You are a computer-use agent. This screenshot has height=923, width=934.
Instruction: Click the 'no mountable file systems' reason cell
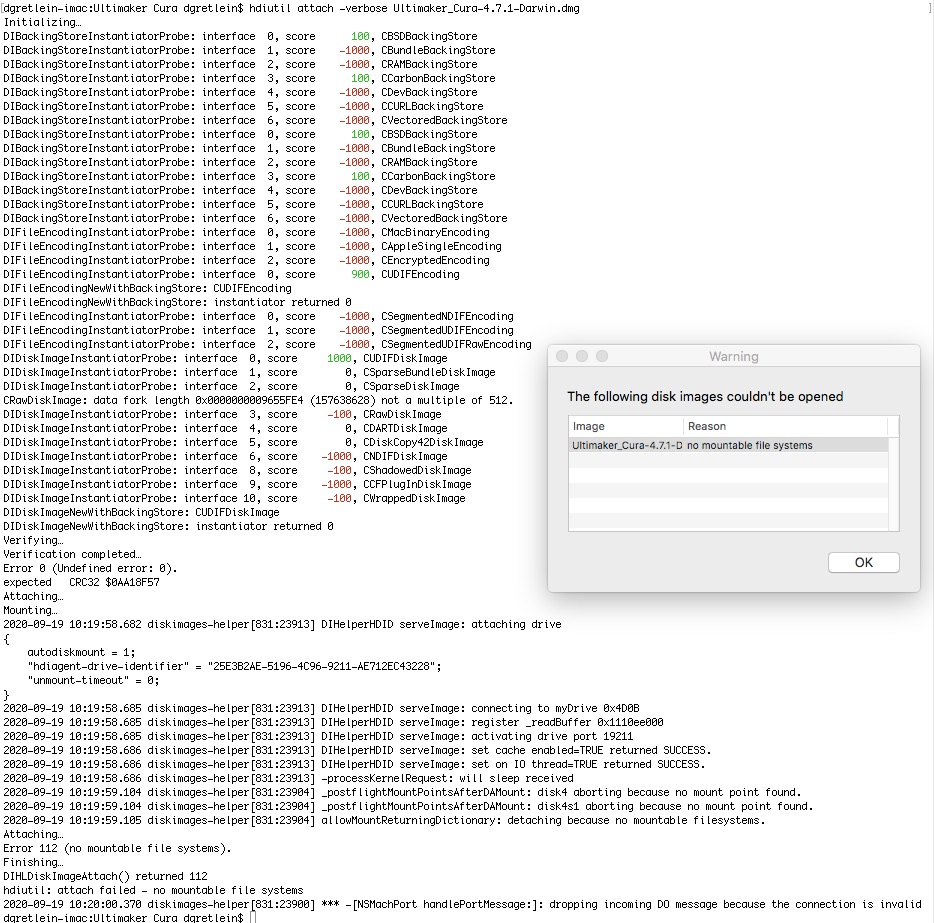coord(749,445)
